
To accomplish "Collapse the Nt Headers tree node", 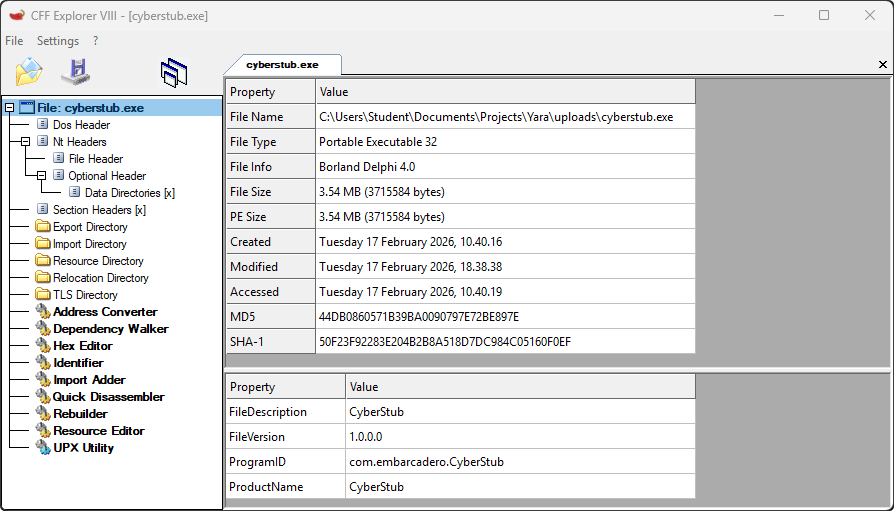I will 26,142.
